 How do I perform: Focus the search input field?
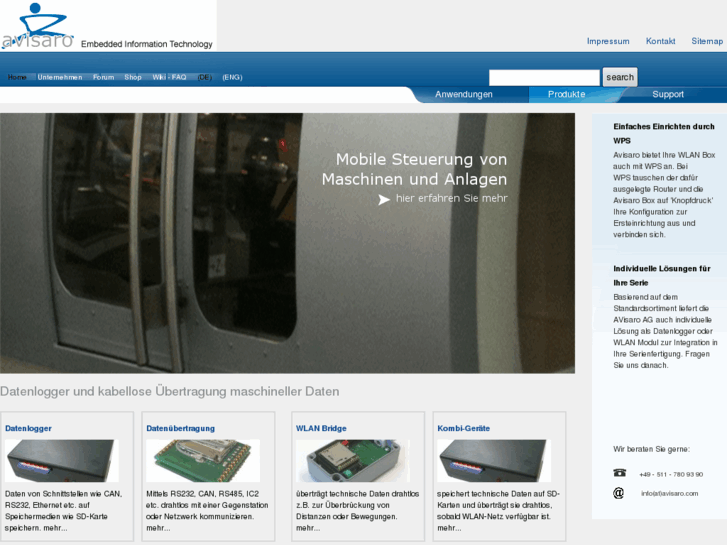click(x=544, y=77)
